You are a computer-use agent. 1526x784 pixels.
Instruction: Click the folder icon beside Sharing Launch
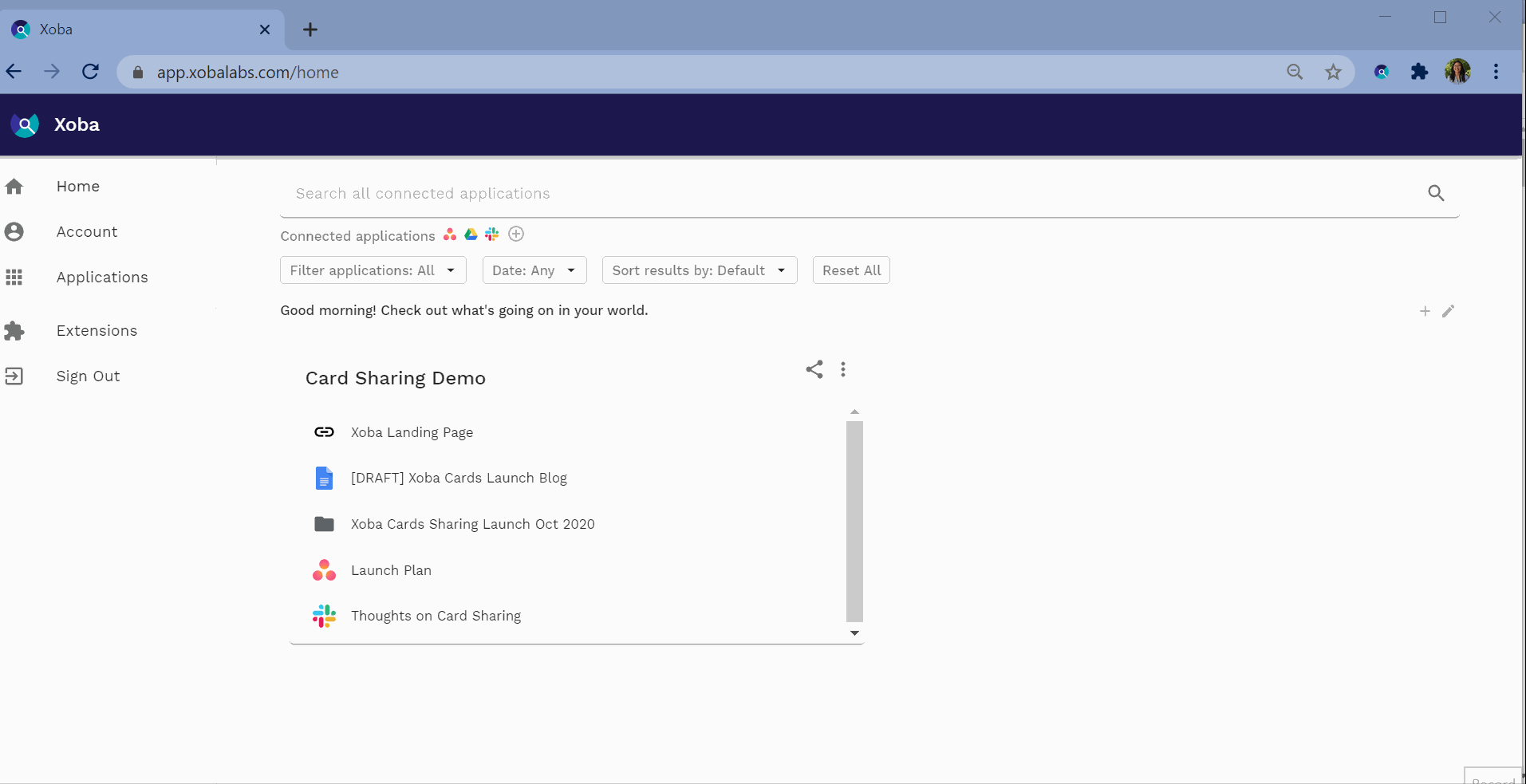click(324, 524)
